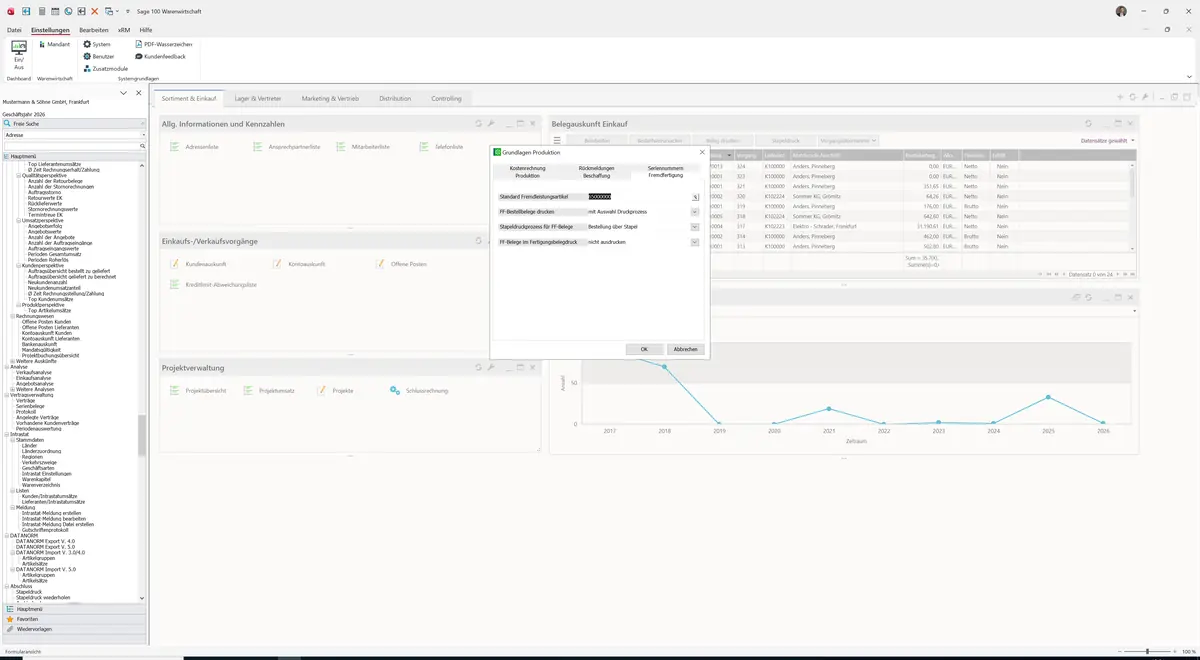This screenshot has width=1200, height=660.
Task: Open Zusatzmodule in ribbon
Action: (105, 68)
